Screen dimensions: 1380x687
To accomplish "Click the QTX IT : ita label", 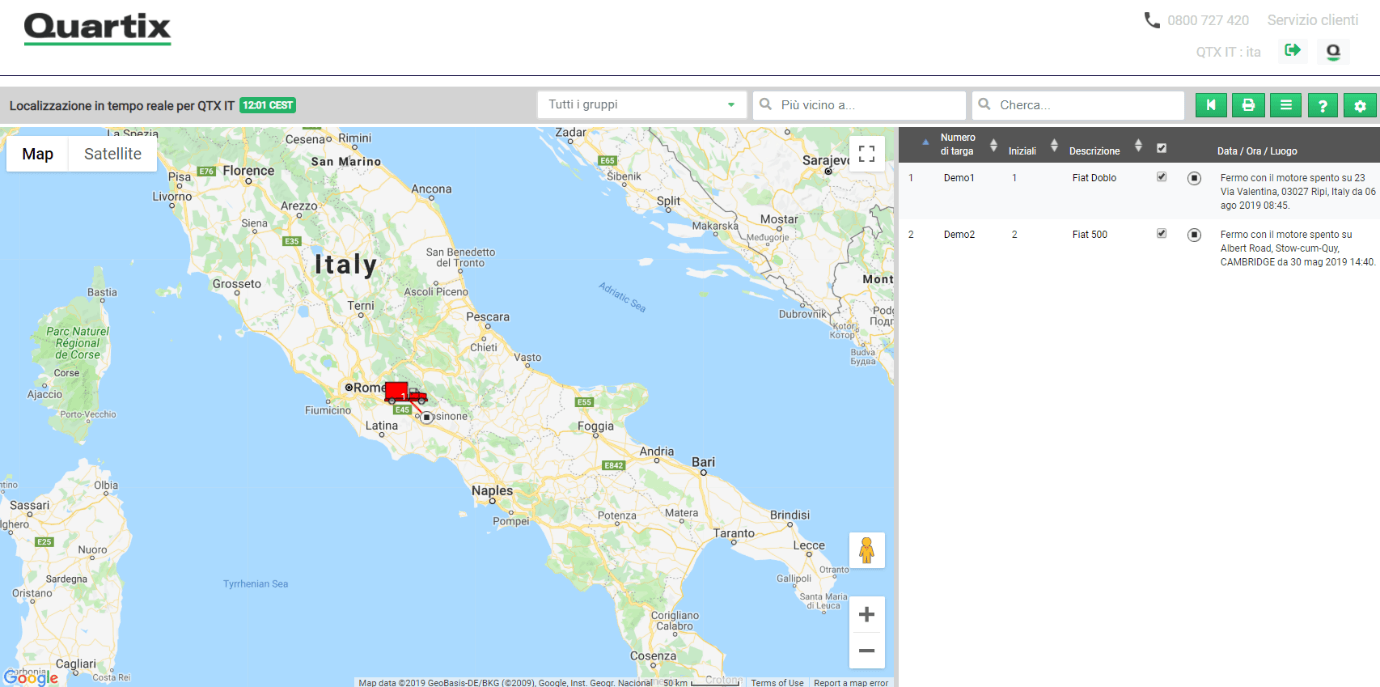I will coord(1228,51).
